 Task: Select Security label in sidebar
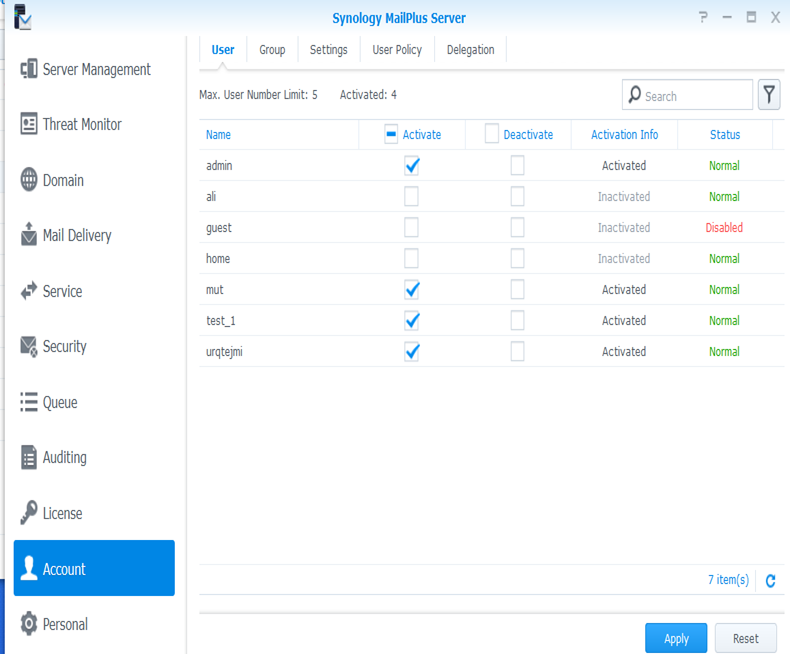coord(64,346)
